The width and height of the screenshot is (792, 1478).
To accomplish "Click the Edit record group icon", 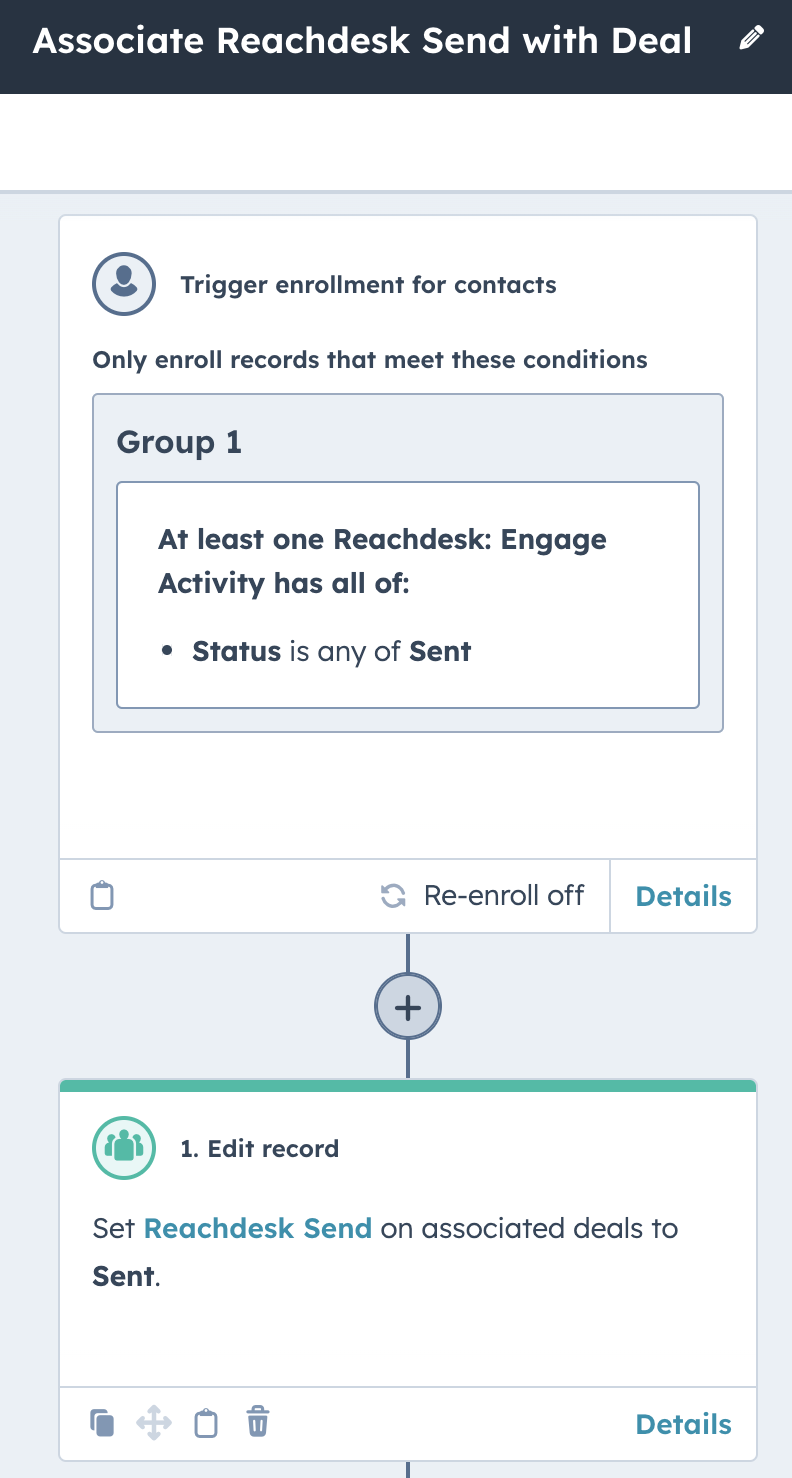I will (124, 1148).
